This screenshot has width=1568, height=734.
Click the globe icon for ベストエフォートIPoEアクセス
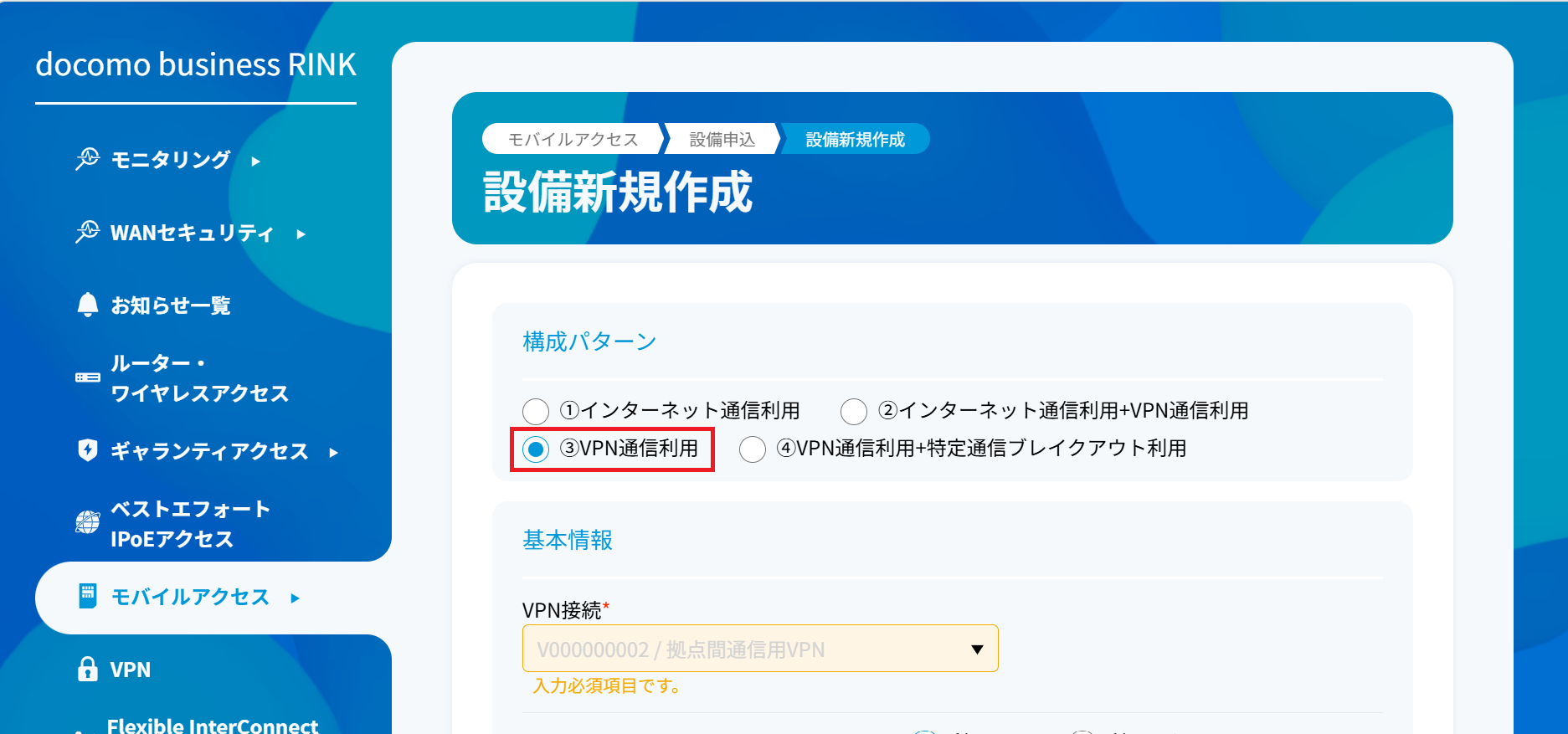(x=87, y=522)
